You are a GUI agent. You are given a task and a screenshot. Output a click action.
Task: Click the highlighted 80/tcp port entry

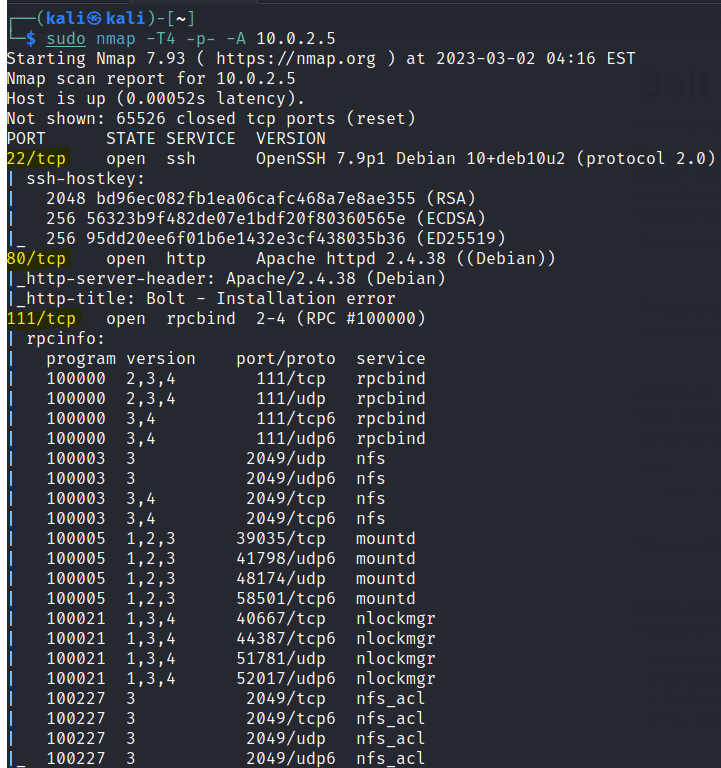pos(36,258)
